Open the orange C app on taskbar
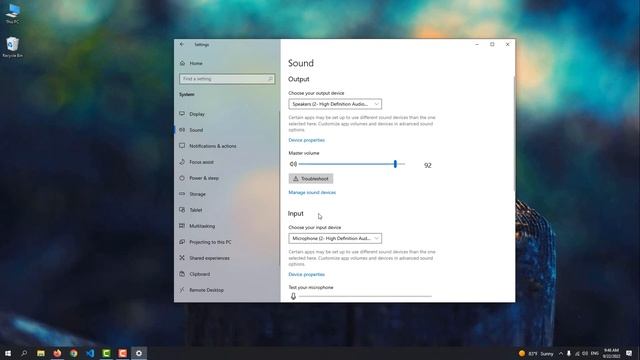The width and height of the screenshot is (640, 360). [x=122, y=353]
